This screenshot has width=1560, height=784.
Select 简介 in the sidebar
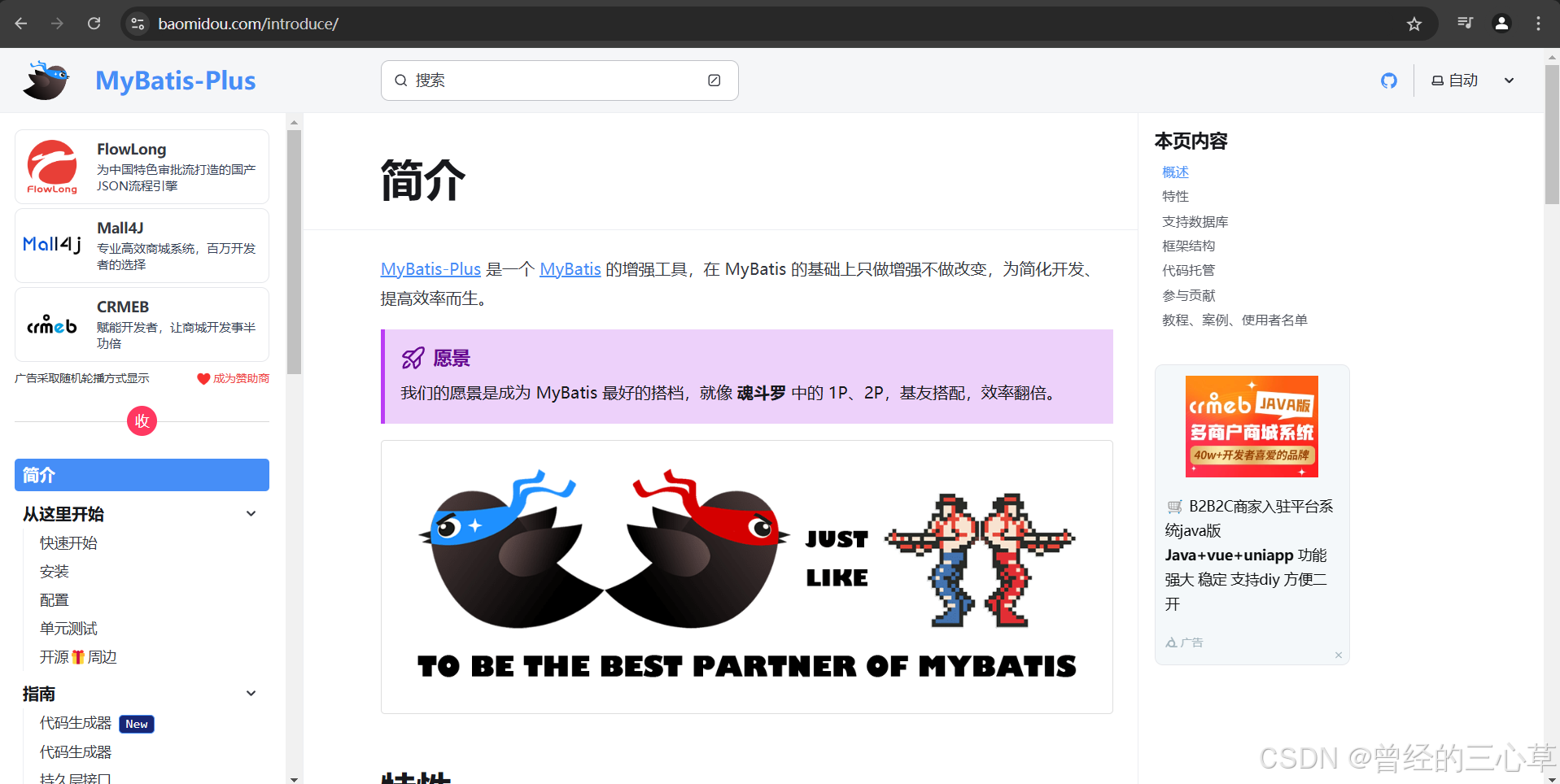click(142, 475)
